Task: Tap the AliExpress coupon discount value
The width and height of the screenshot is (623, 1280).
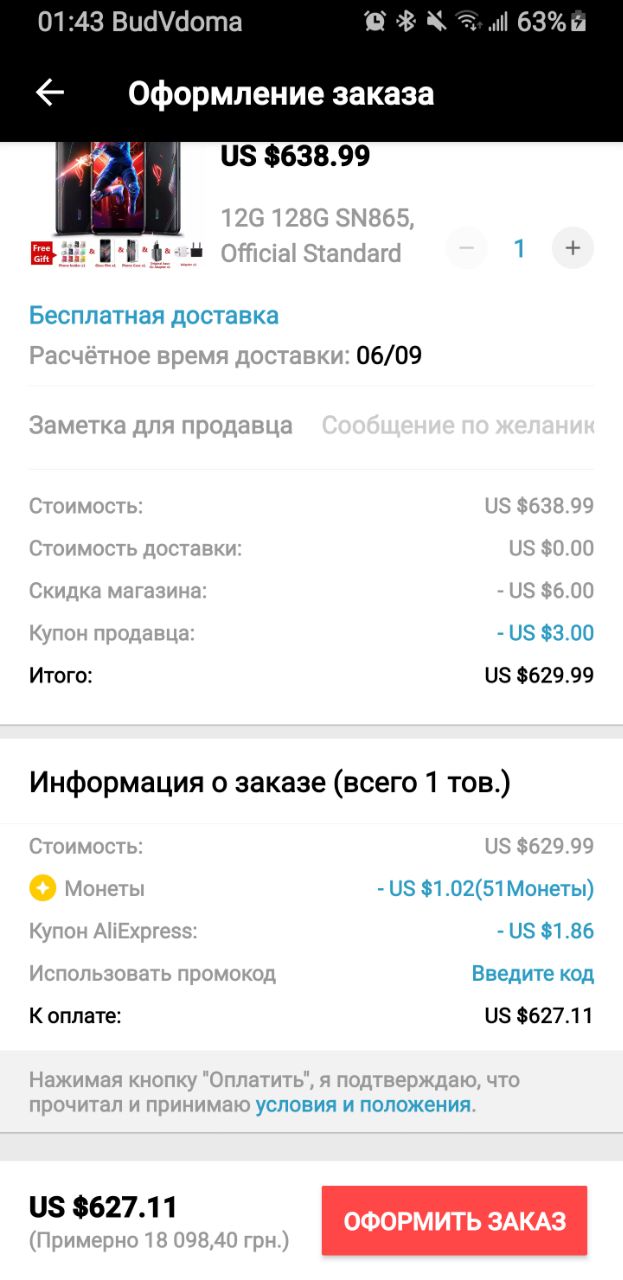Action: pyautogui.click(x=545, y=931)
